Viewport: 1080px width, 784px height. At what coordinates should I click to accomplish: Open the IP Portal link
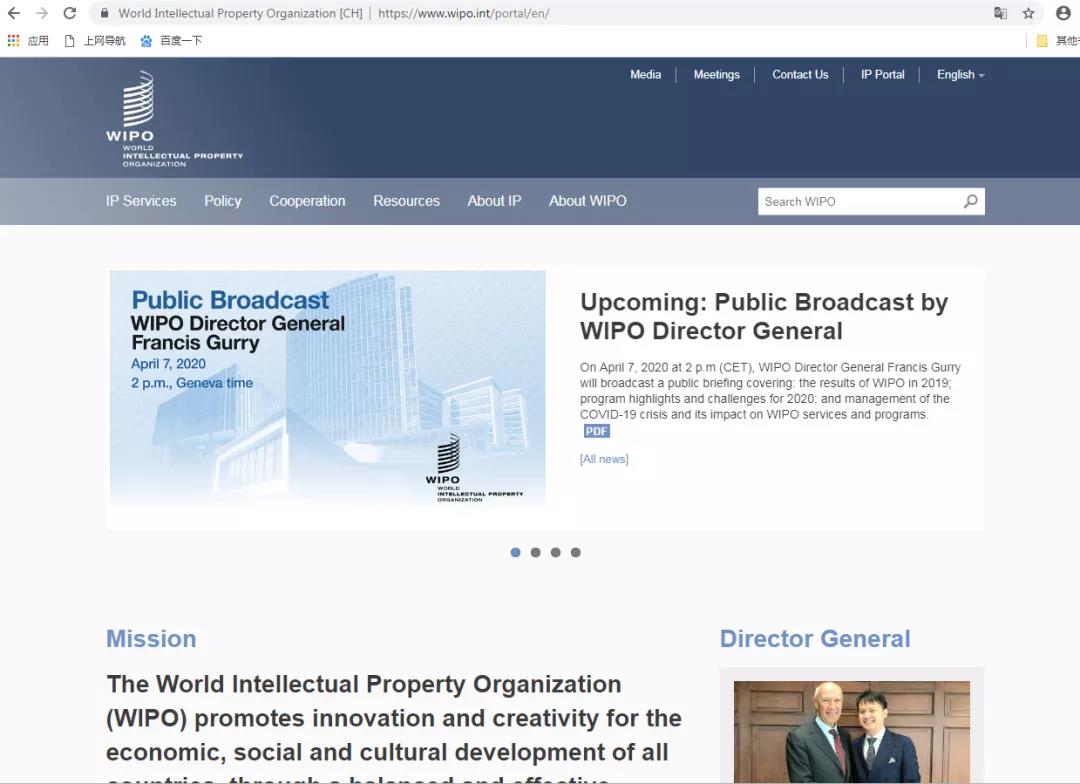[882, 74]
